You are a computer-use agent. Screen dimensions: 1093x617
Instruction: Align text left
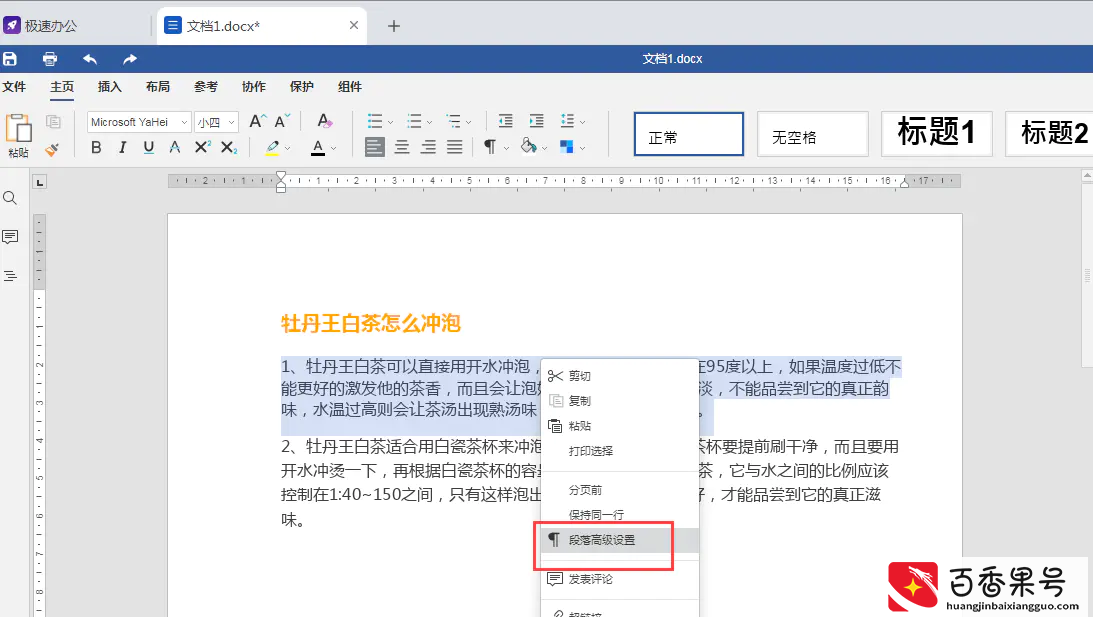pyautogui.click(x=374, y=147)
